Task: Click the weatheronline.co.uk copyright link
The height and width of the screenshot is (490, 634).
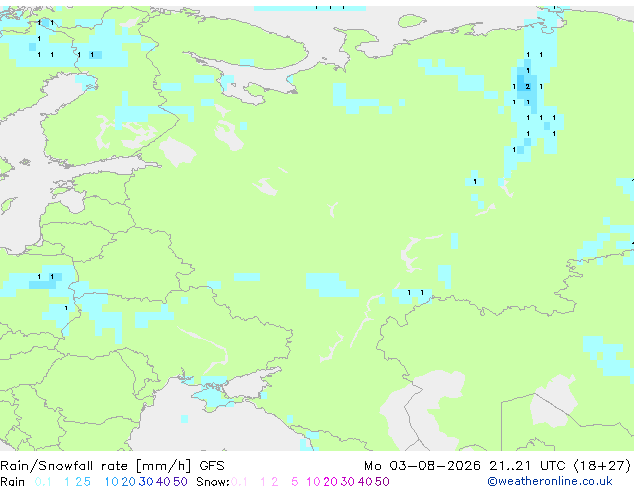Action: 550,481
